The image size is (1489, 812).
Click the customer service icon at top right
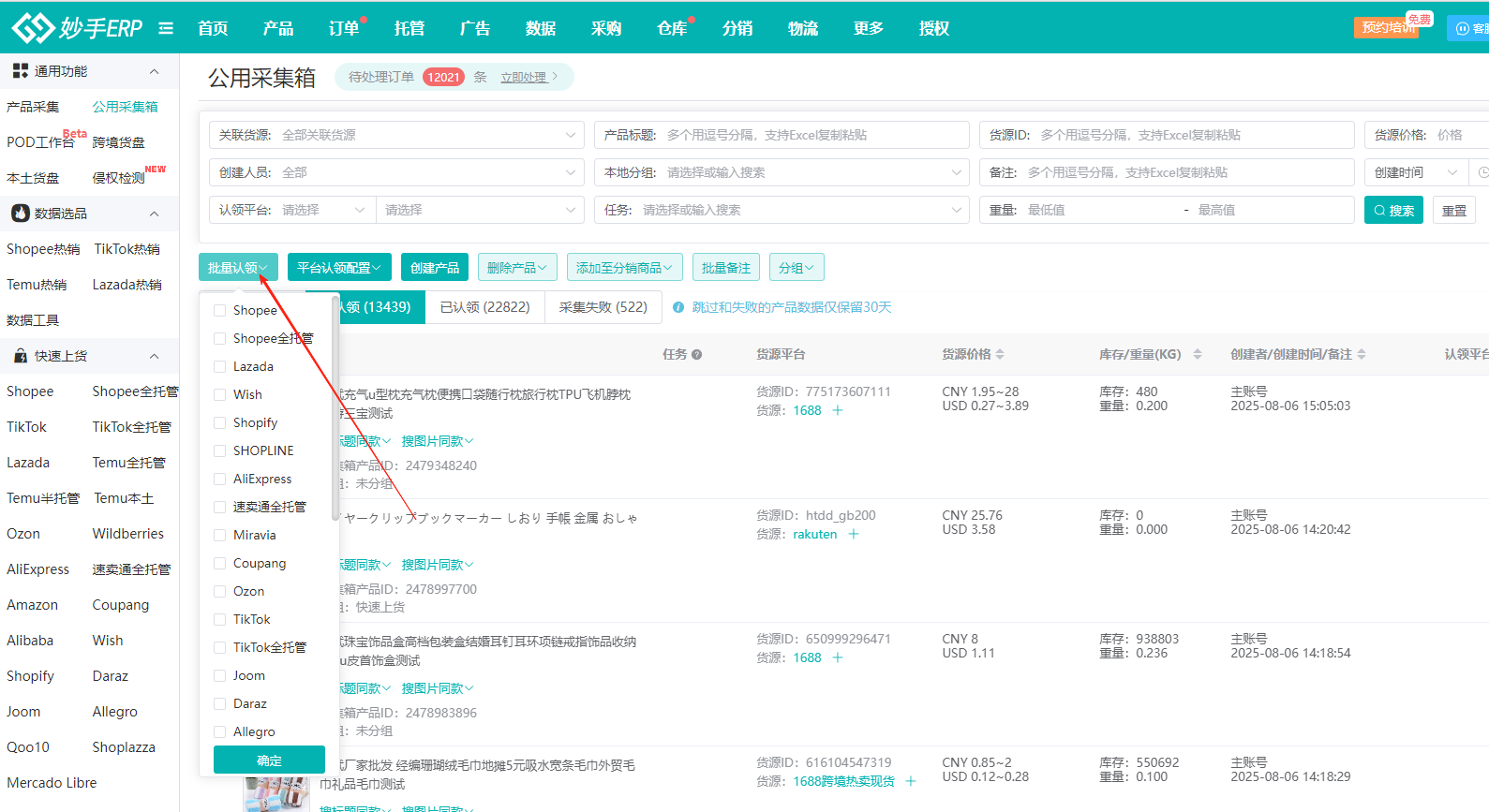[x=1462, y=28]
